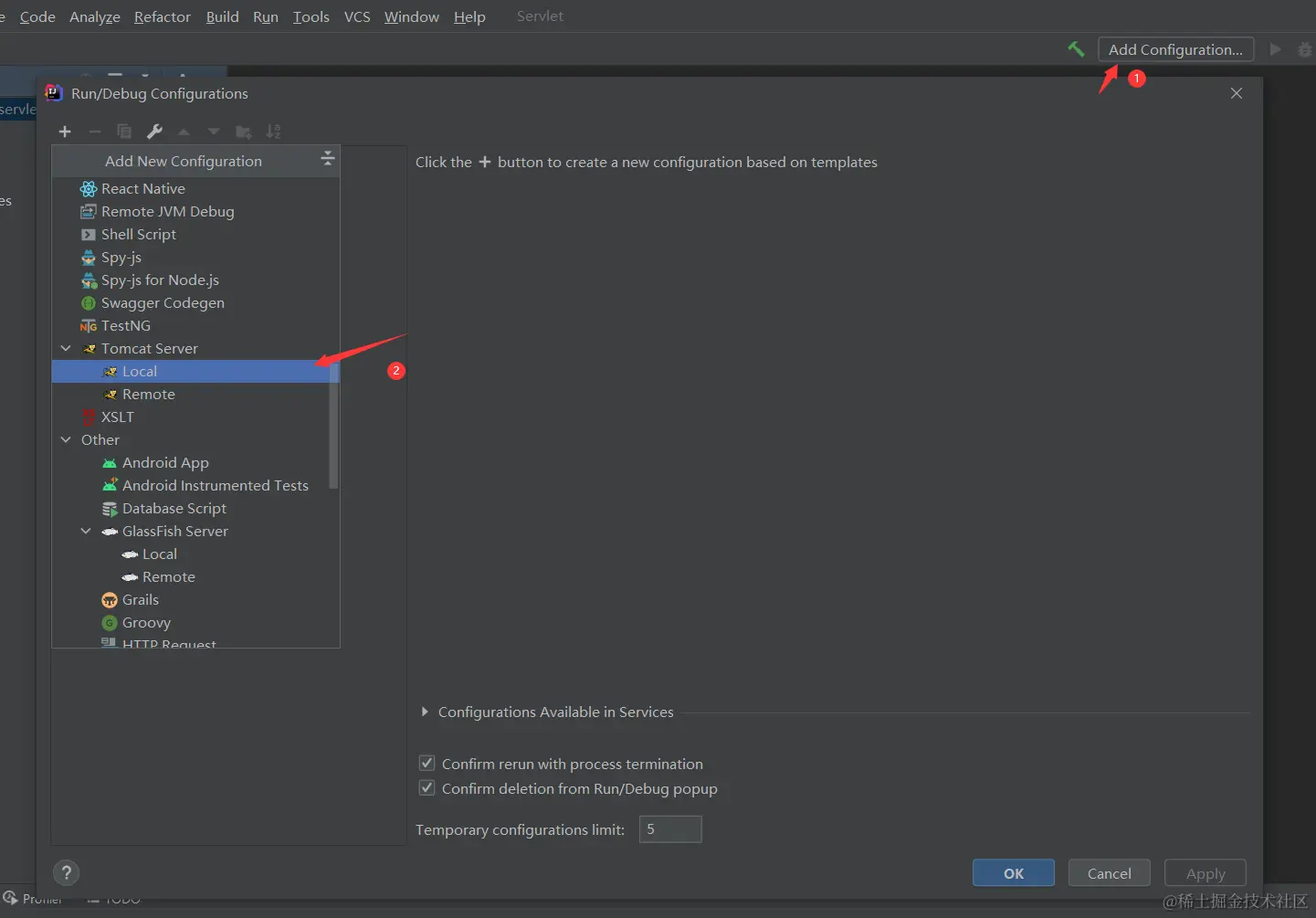Select the Groovy configuration type
Screen dimensions: 1316x918
click(x=195, y=622)
